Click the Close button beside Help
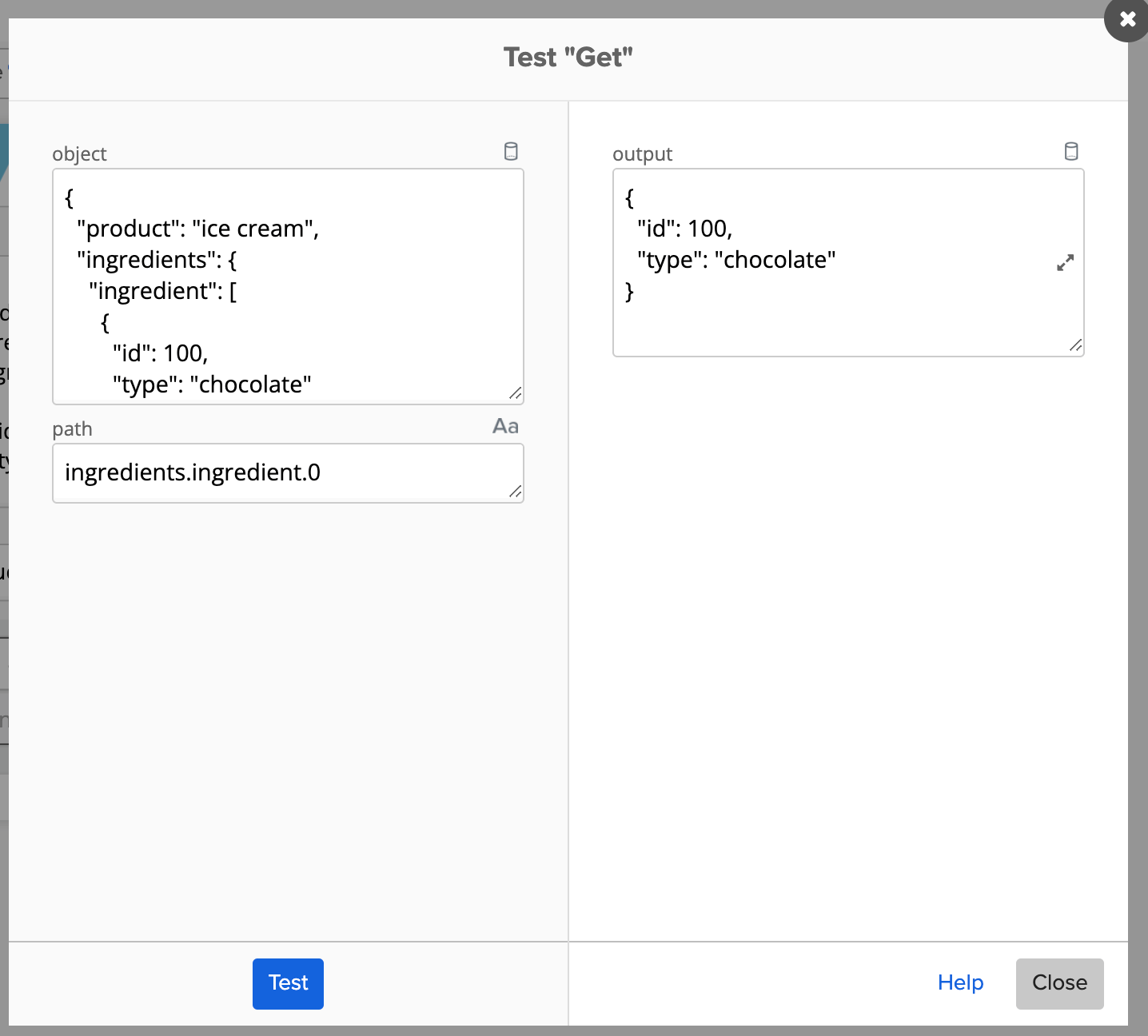Image resolution: width=1148 pixels, height=1036 pixels. pos(1059,983)
